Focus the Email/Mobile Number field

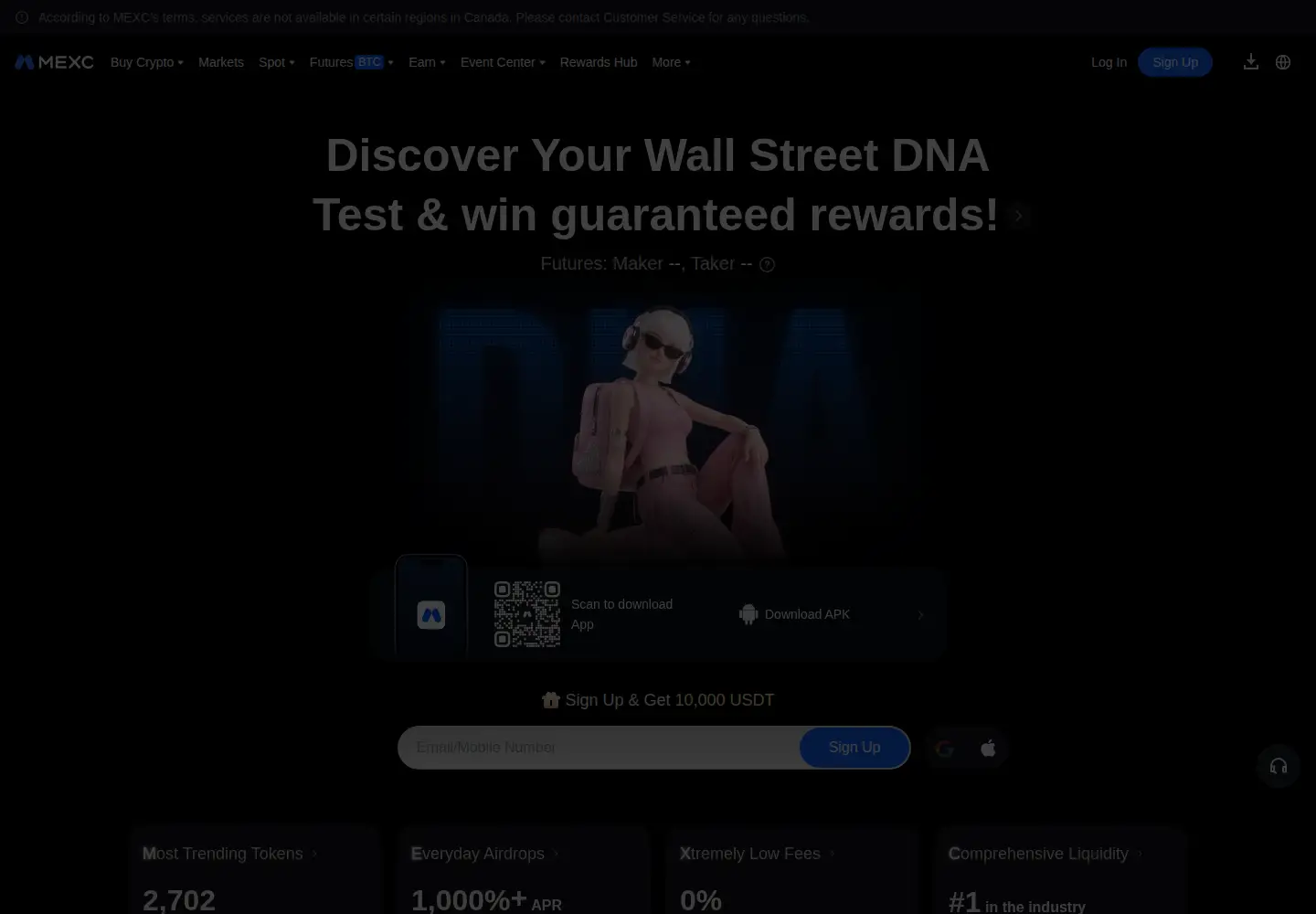point(600,748)
